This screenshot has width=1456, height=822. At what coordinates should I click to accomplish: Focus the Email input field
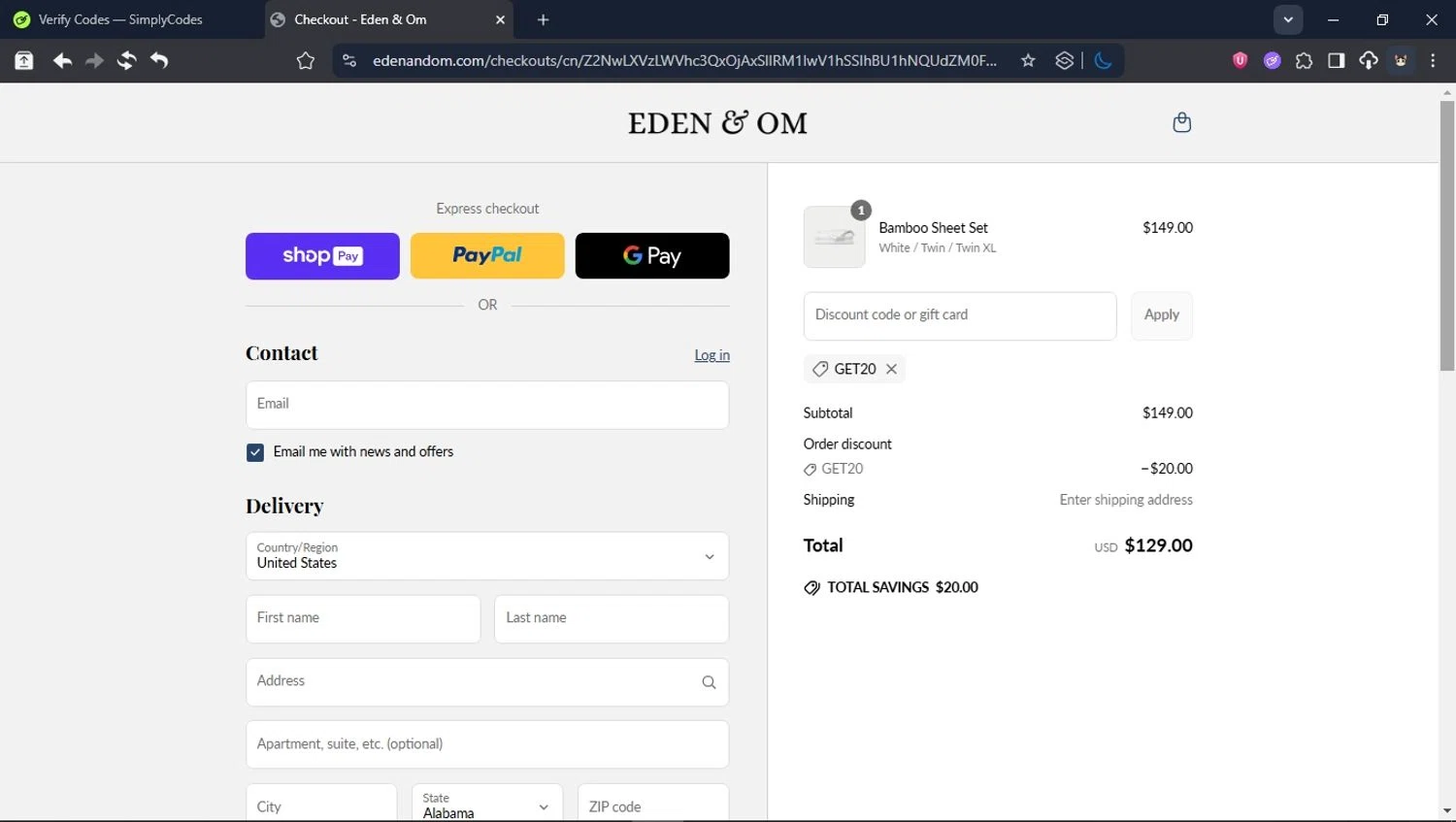point(487,405)
